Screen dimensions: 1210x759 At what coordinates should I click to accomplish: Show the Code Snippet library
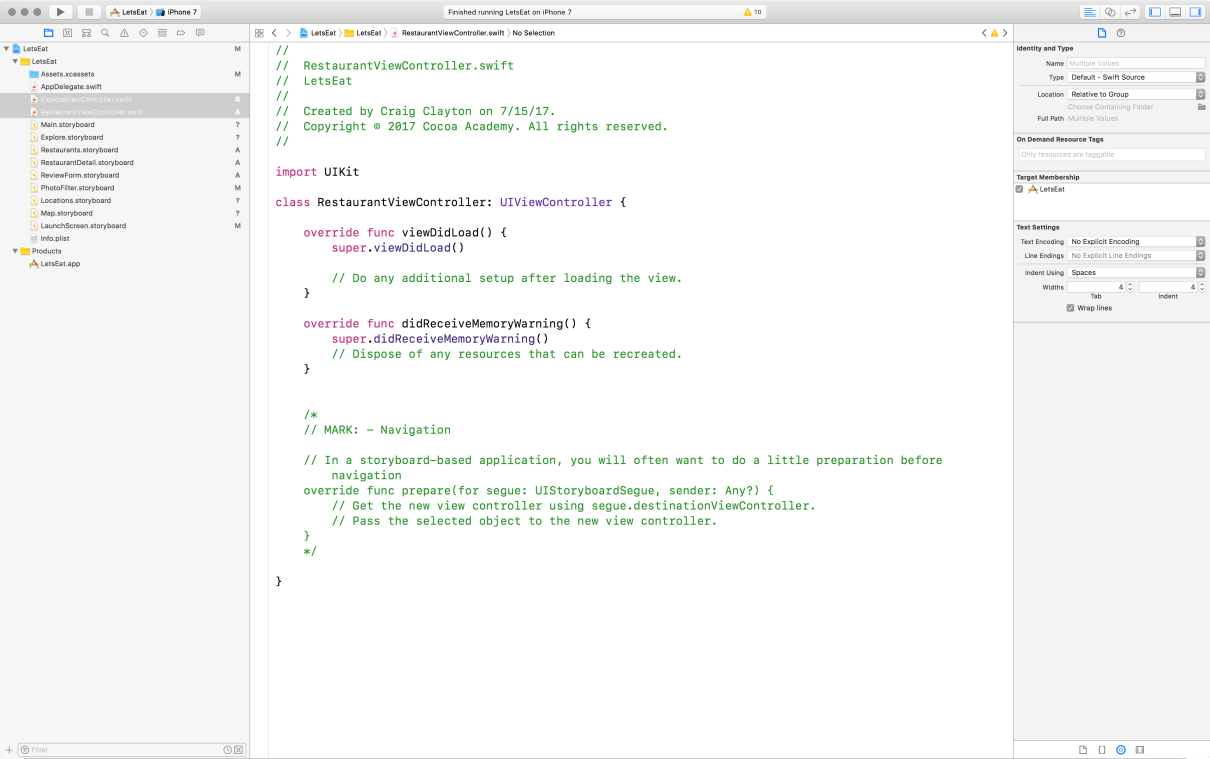[1102, 749]
